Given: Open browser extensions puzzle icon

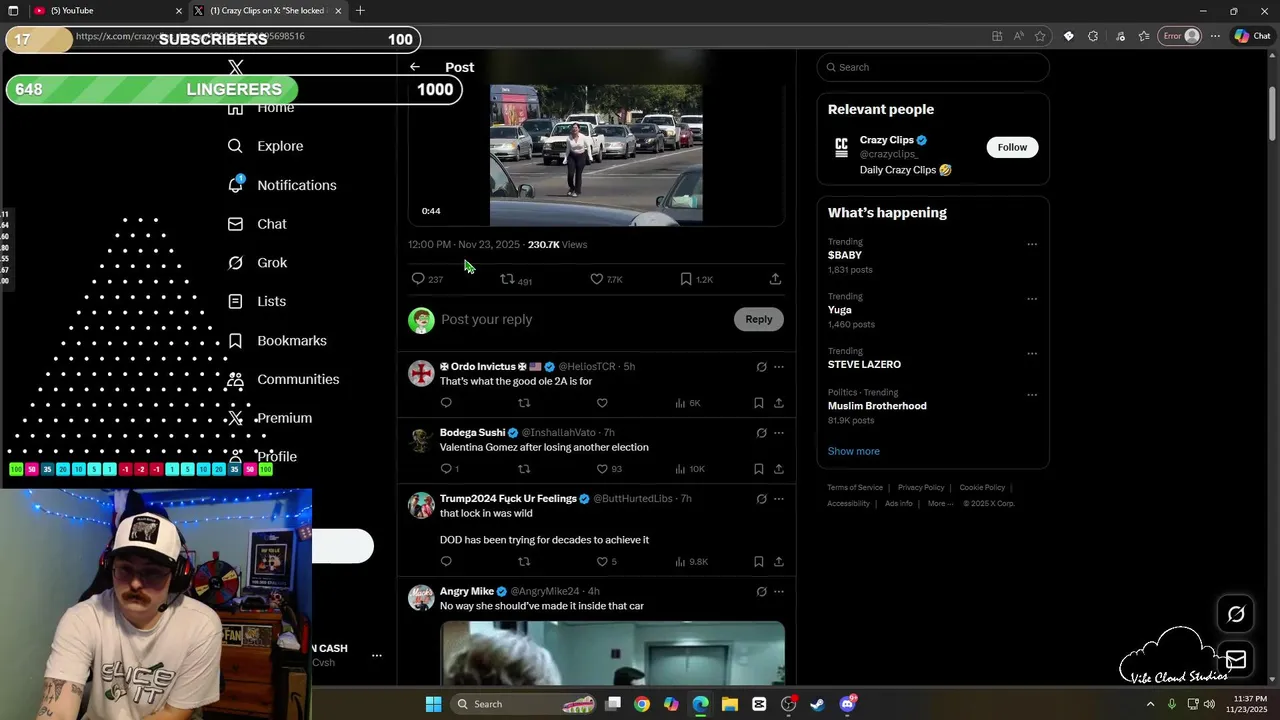Looking at the screenshot, I should coord(1093,36).
